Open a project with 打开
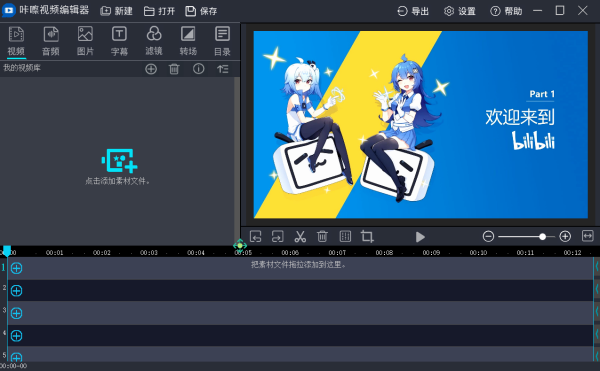The image size is (600, 371). [159, 11]
